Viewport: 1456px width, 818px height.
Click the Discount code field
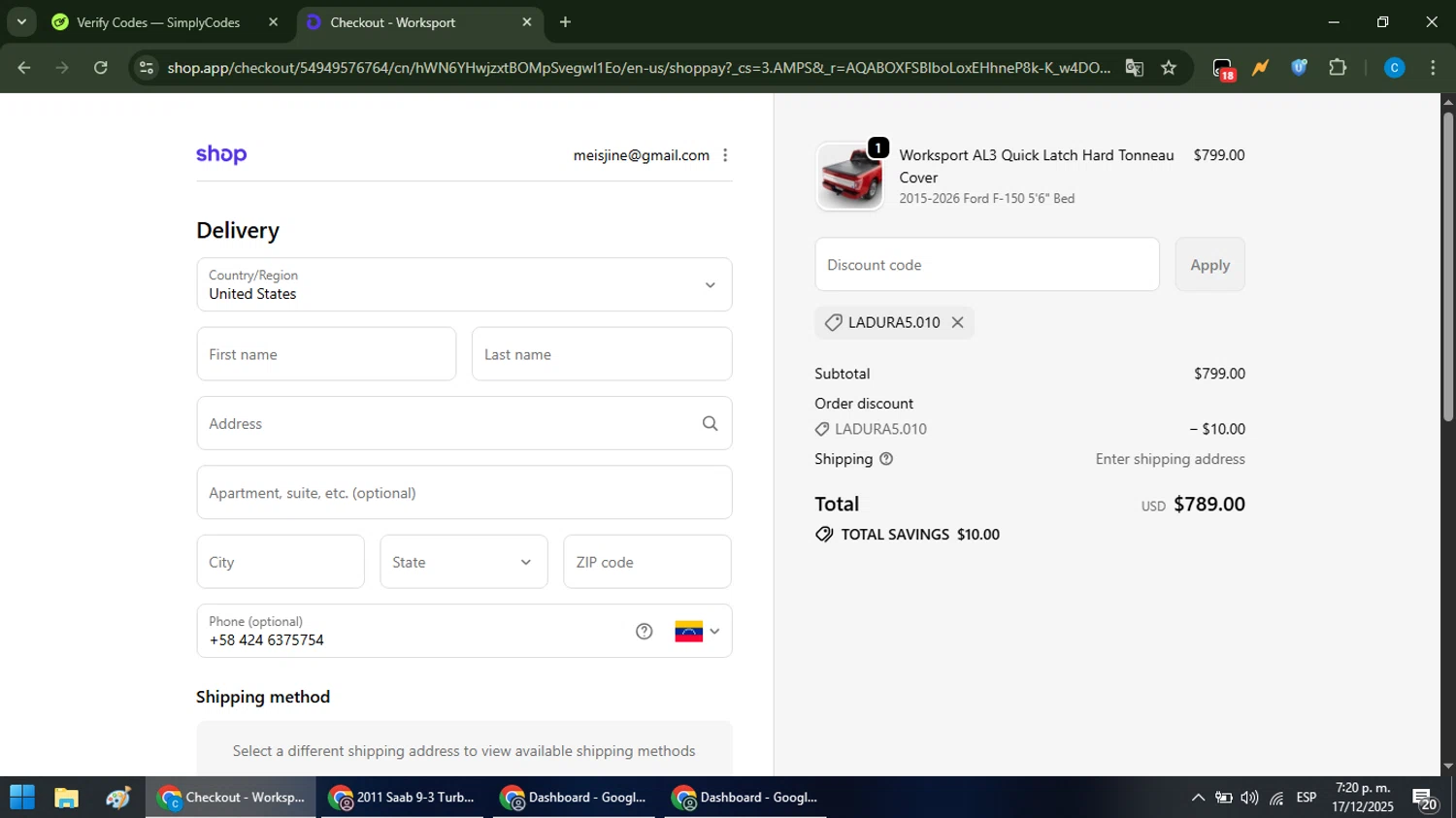coord(987,265)
